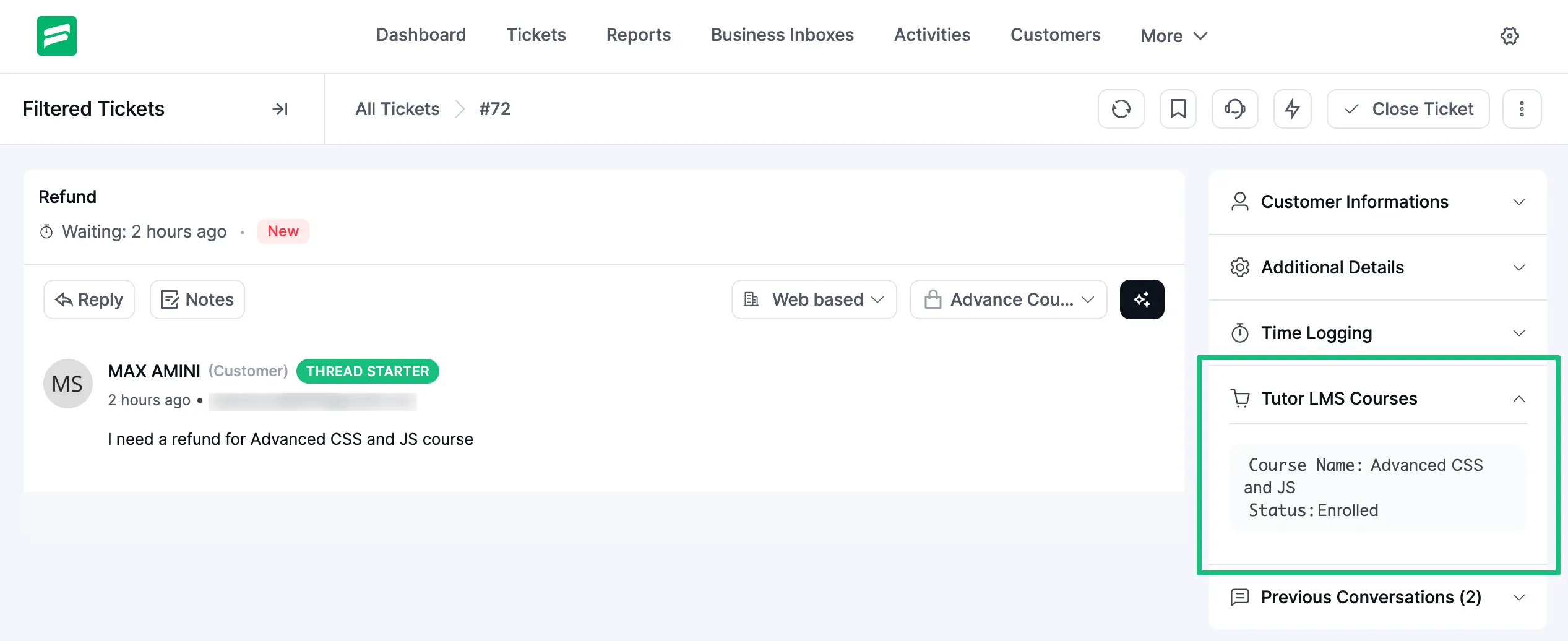Viewport: 1568px width, 641px height.
Task: Click the lightning quick actions icon
Action: coord(1292,109)
